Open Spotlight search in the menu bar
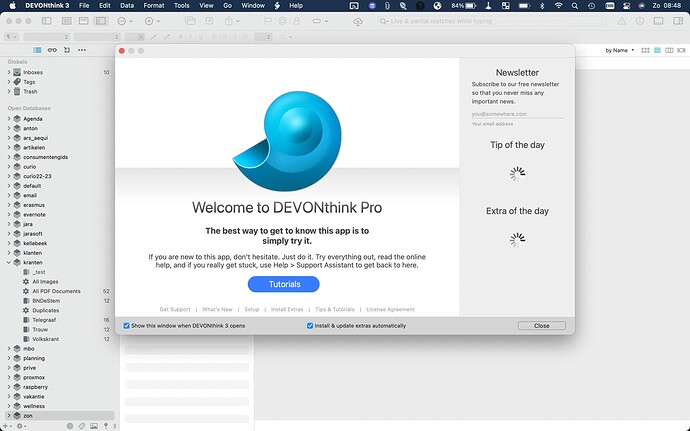Viewport: 690px width, 431px height. [x=575, y=6]
